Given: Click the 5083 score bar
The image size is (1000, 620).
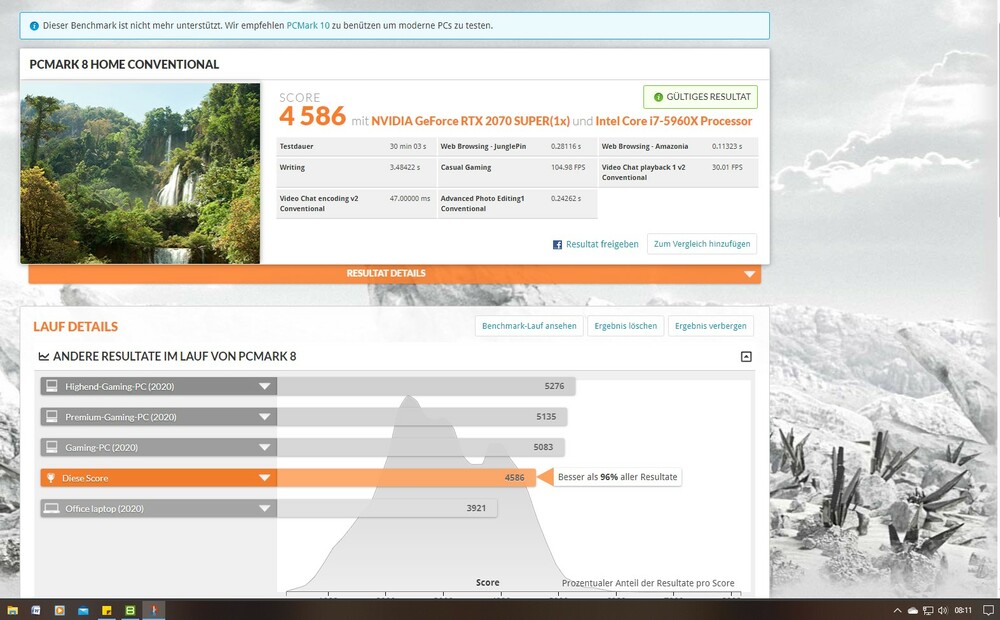Looking at the screenshot, I should point(420,447).
